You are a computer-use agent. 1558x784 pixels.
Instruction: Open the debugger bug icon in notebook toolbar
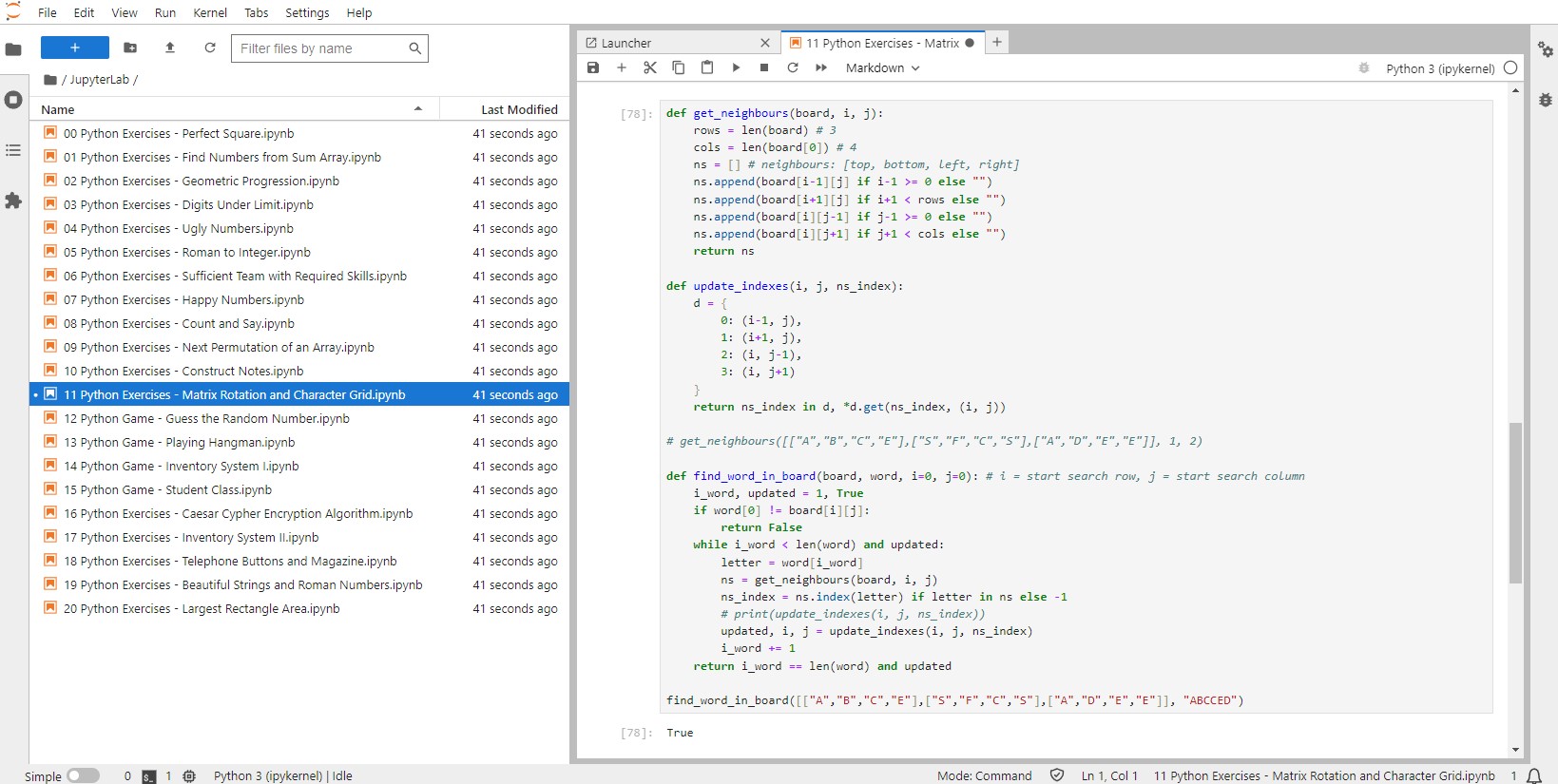(1364, 67)
